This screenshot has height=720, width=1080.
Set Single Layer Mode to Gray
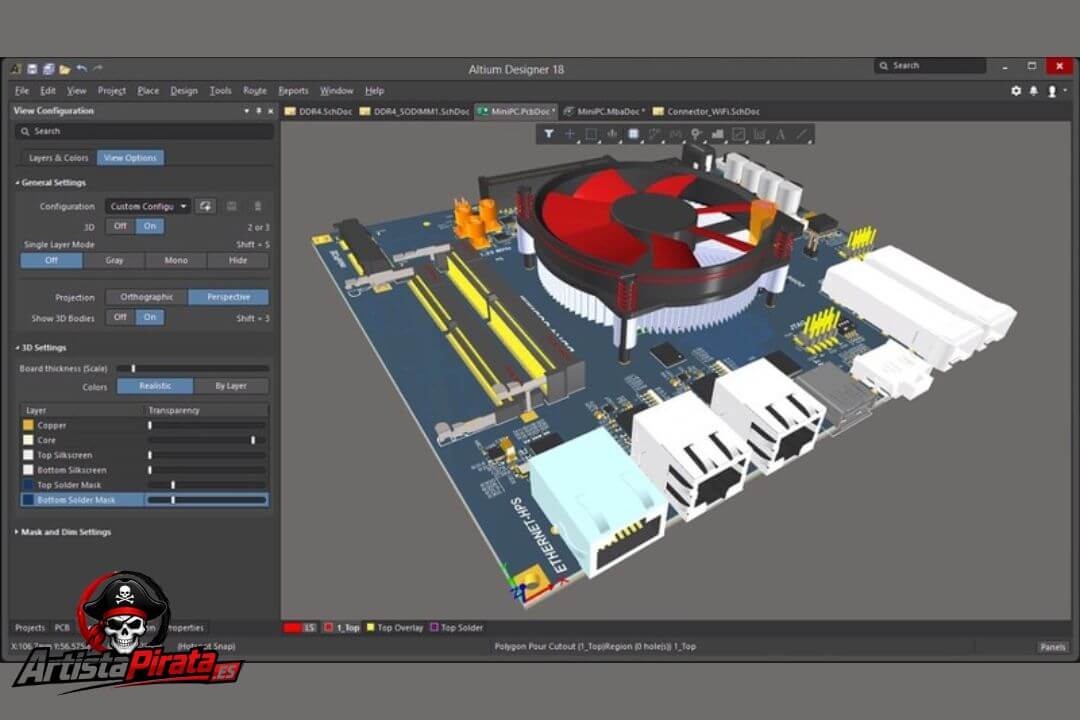[114, 260]
